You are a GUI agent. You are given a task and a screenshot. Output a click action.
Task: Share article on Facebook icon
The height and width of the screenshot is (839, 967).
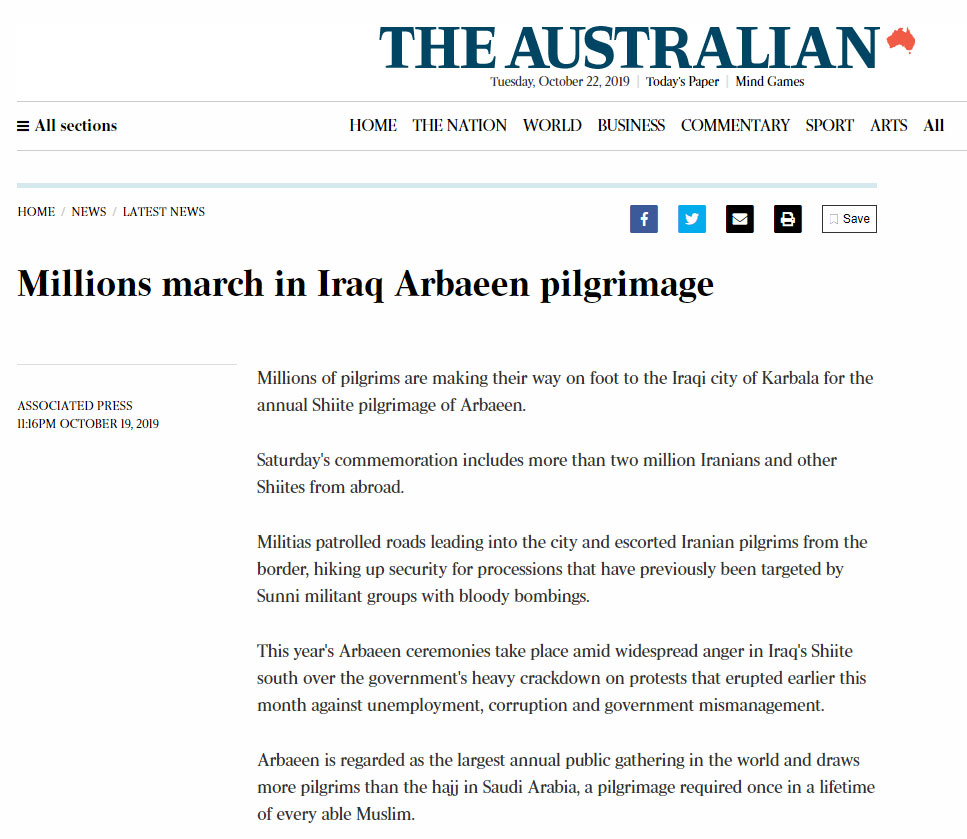click(643, 219)
